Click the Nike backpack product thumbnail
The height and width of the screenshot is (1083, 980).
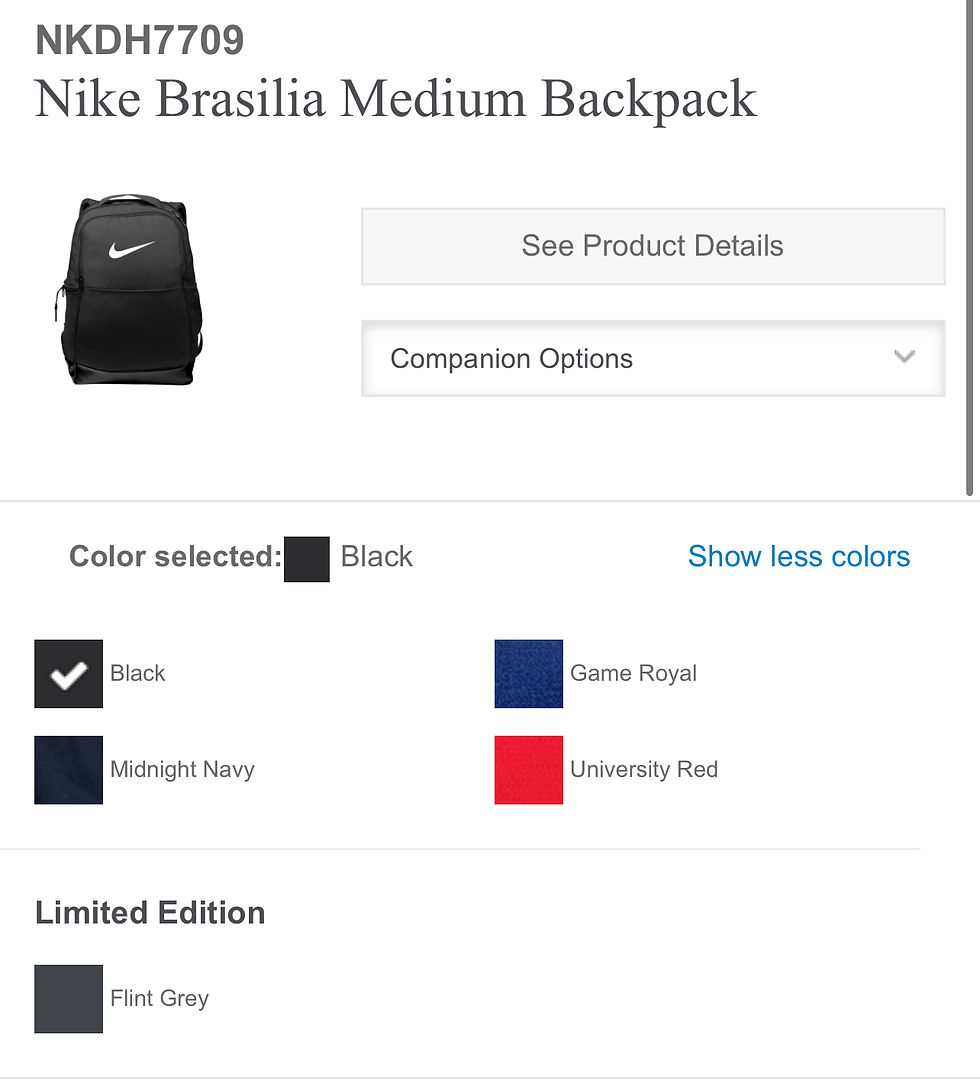pyautogui.click(x=128, y=291)
